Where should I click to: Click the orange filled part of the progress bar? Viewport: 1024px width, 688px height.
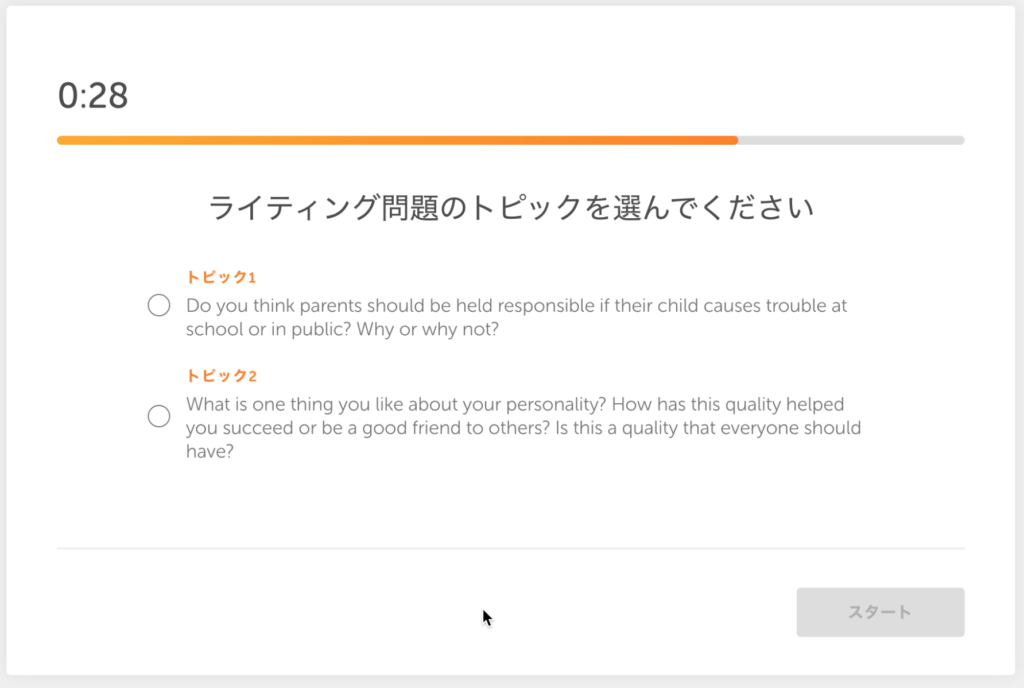(397, 140)
